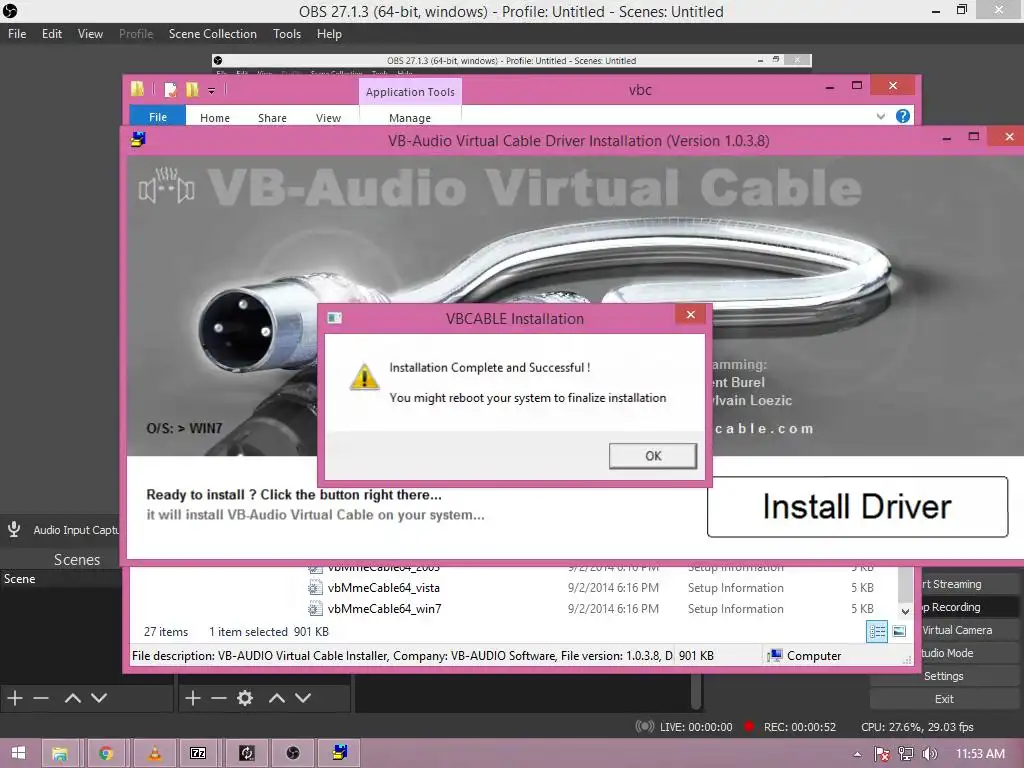Click the Exit button in OBS

pyautogui.click(x=944, y=699)
